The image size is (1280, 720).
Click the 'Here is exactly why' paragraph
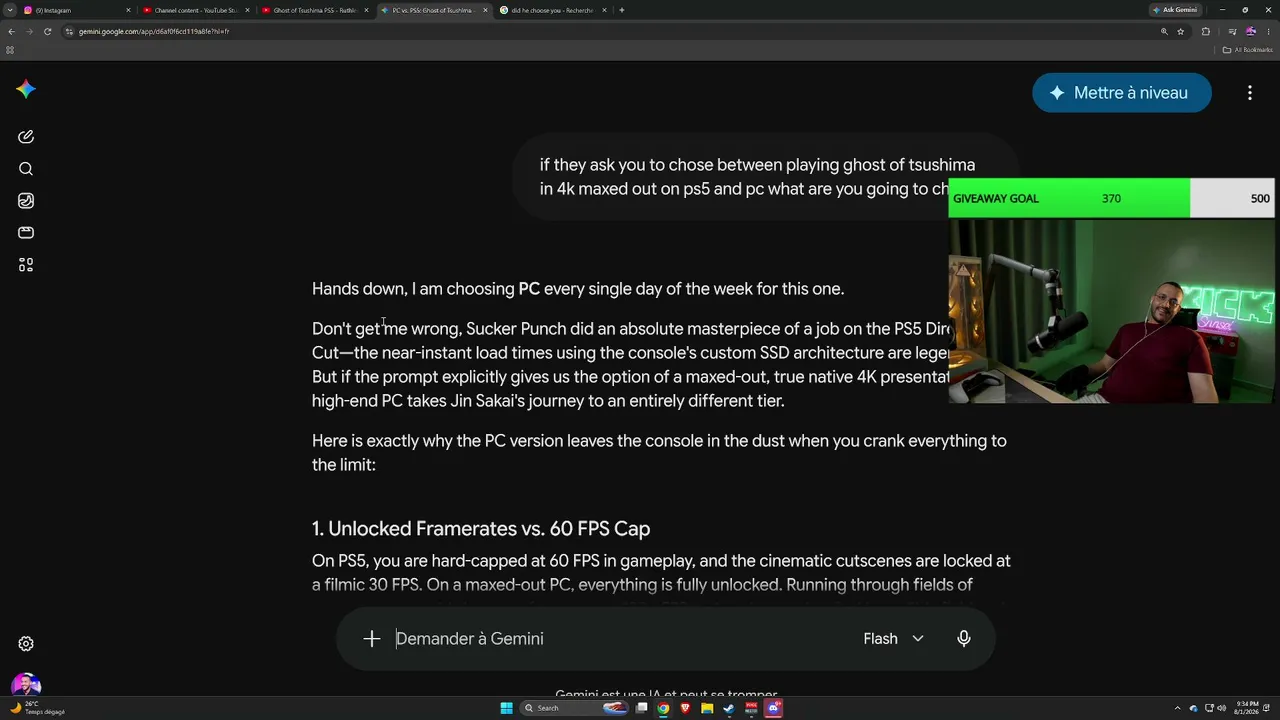(x=660, y=453)
